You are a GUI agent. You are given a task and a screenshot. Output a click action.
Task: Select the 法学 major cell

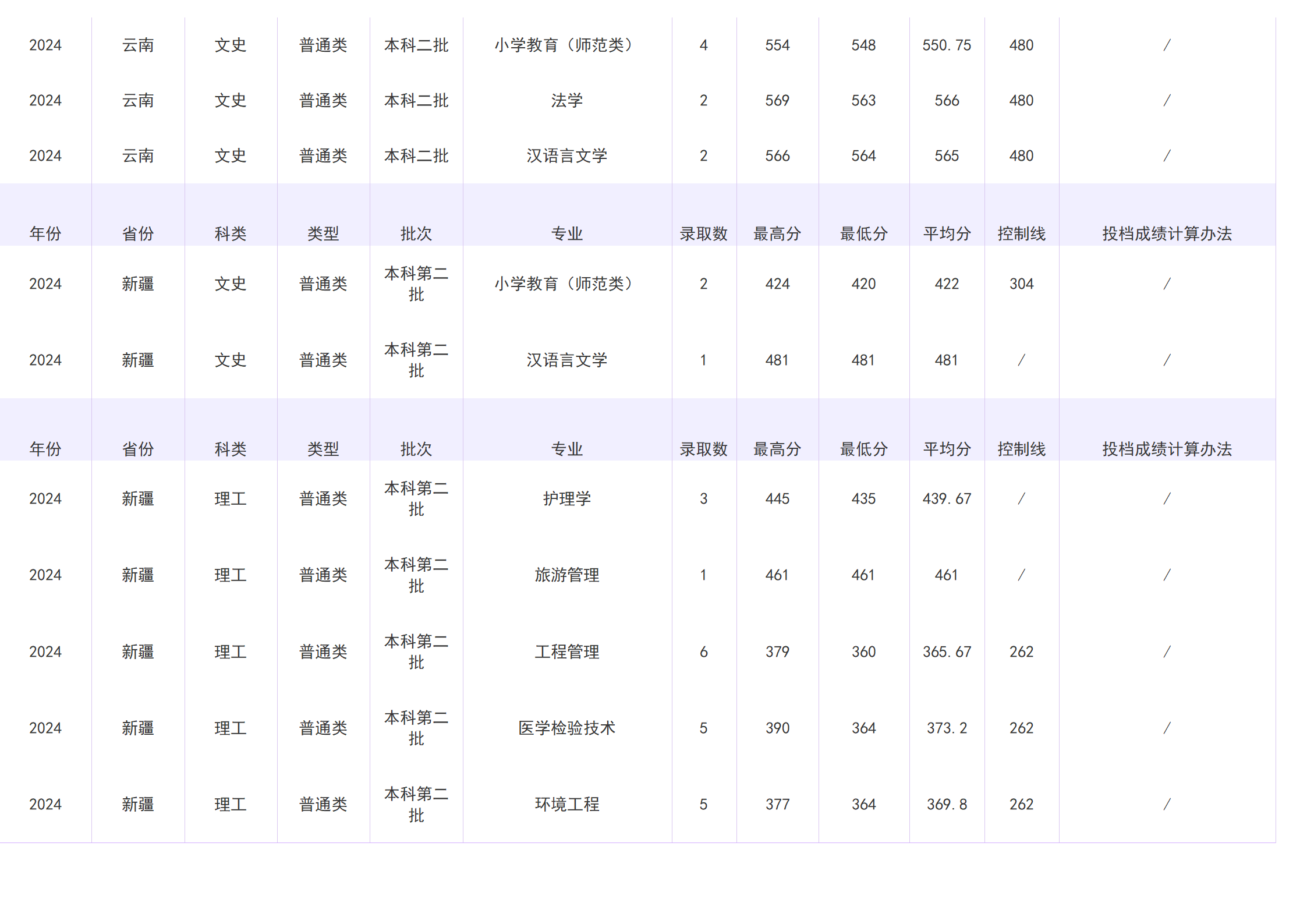click(x=568, y=100)
